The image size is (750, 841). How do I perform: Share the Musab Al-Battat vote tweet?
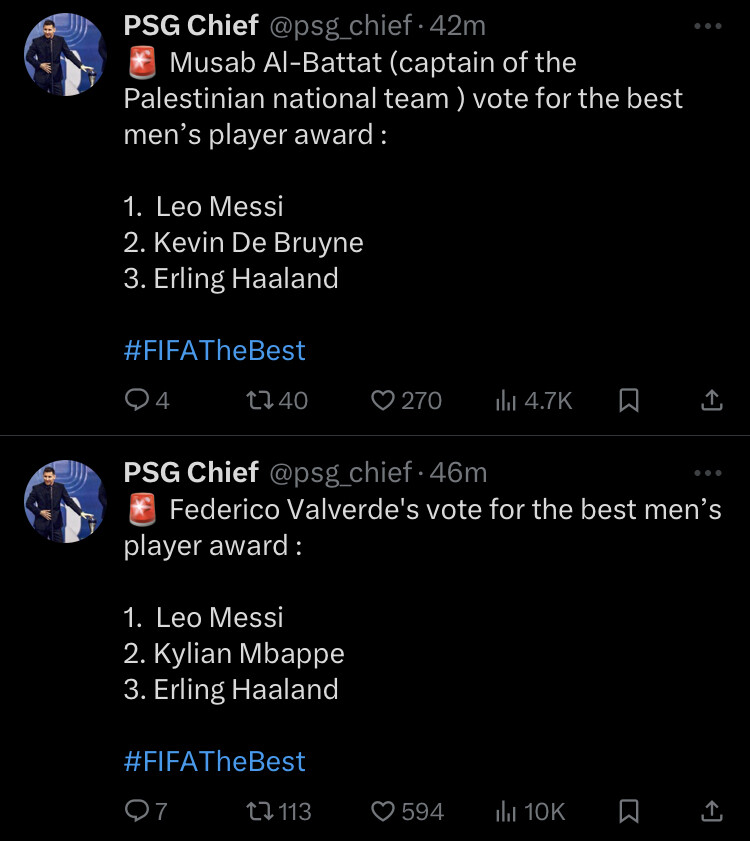[711, 400]
